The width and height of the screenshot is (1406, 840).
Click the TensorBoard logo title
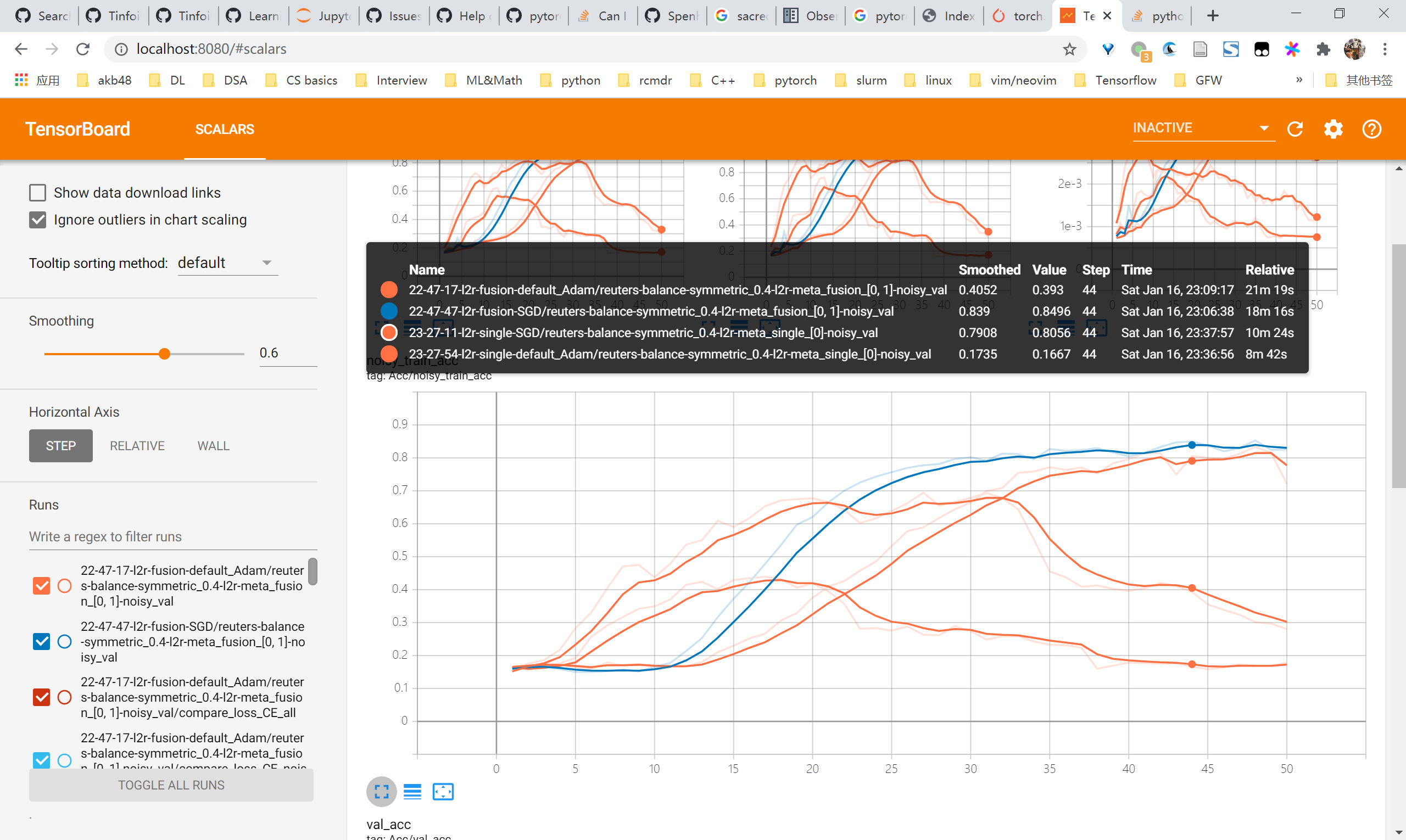tap(77, 129)
